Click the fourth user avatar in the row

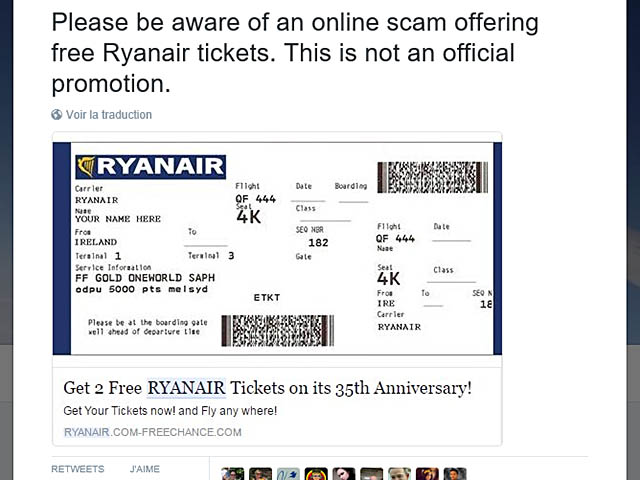click(x=316, y=474)
